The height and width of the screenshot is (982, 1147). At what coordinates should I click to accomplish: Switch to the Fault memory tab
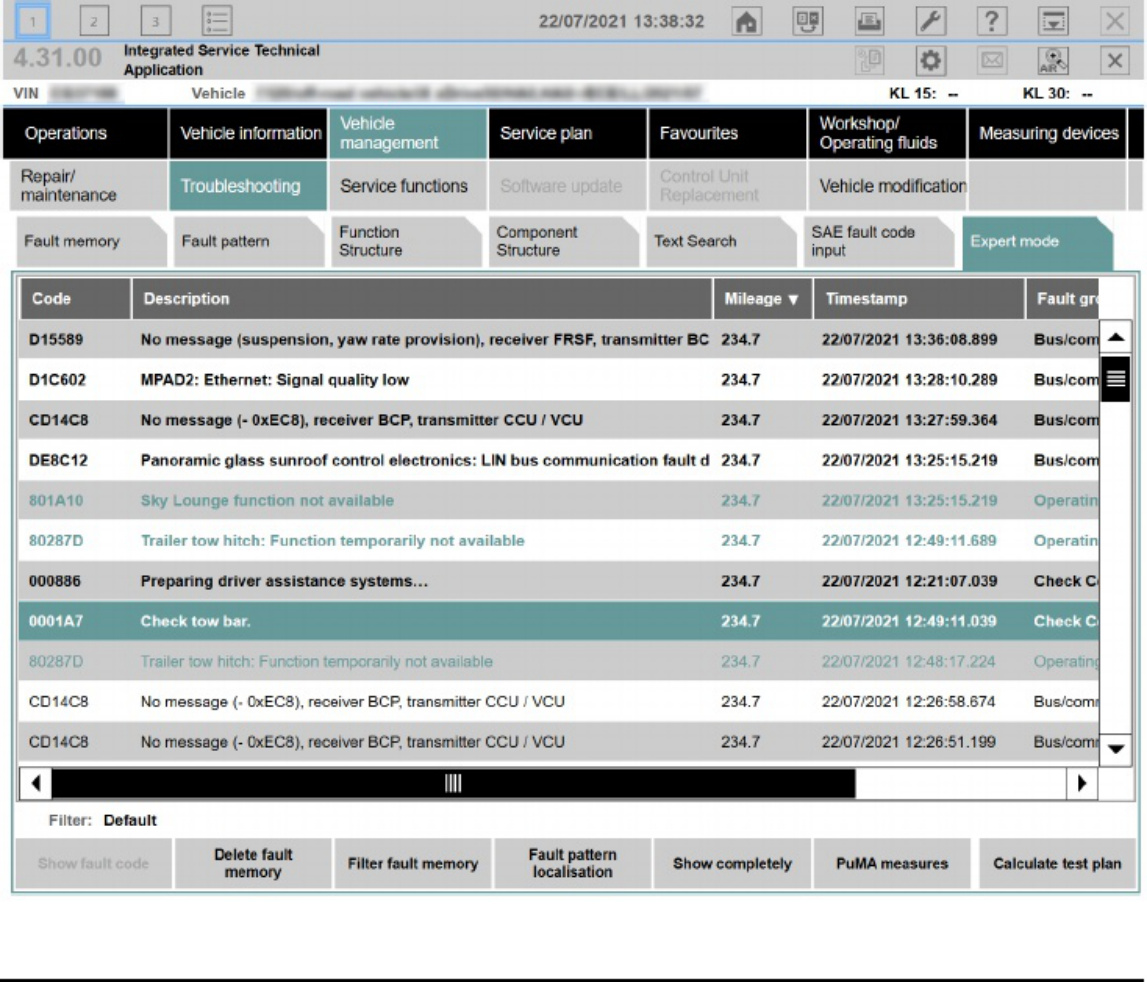click(x=91, y=241)
